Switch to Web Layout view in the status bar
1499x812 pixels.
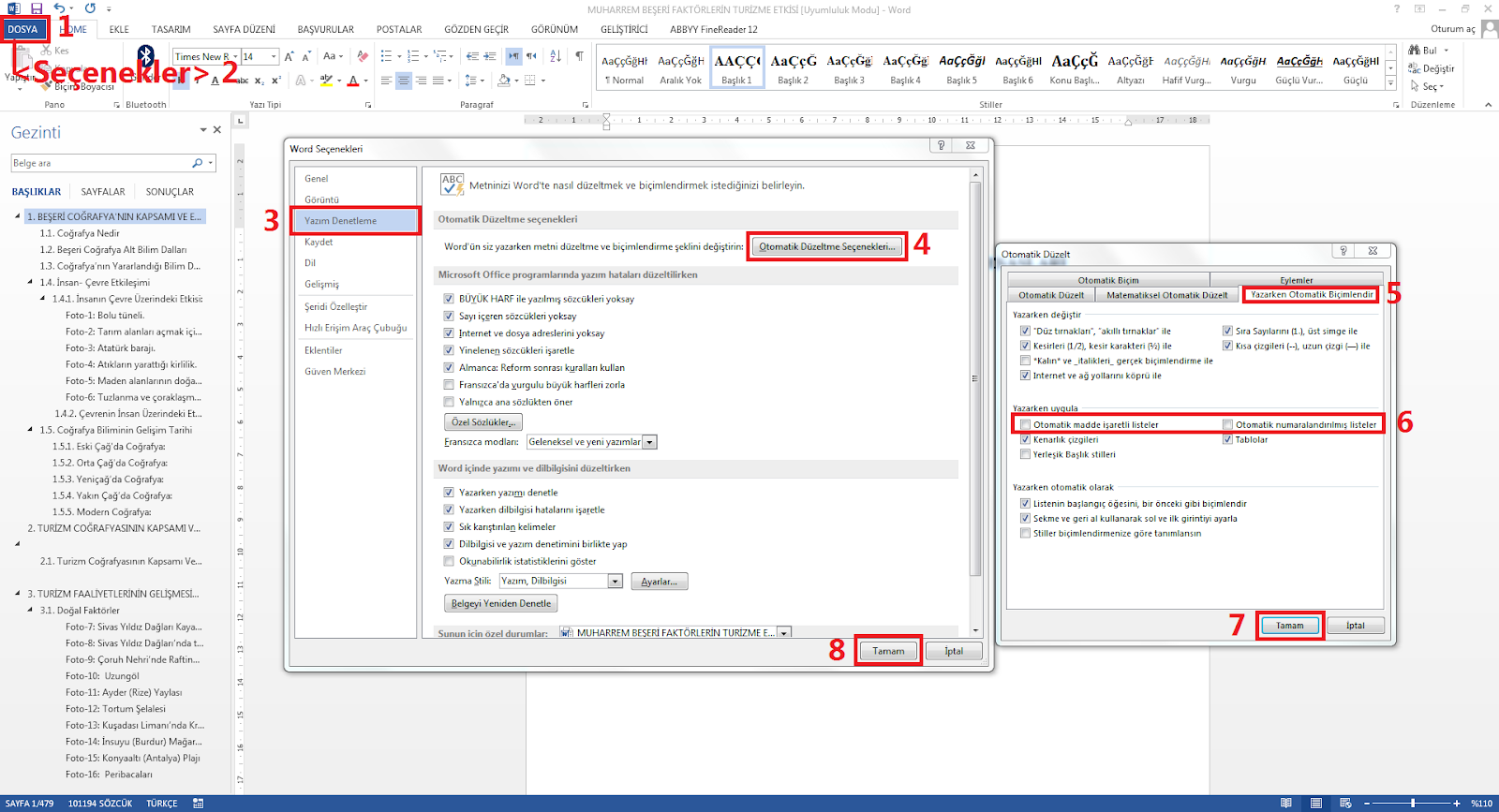[x=1345, y=804]
